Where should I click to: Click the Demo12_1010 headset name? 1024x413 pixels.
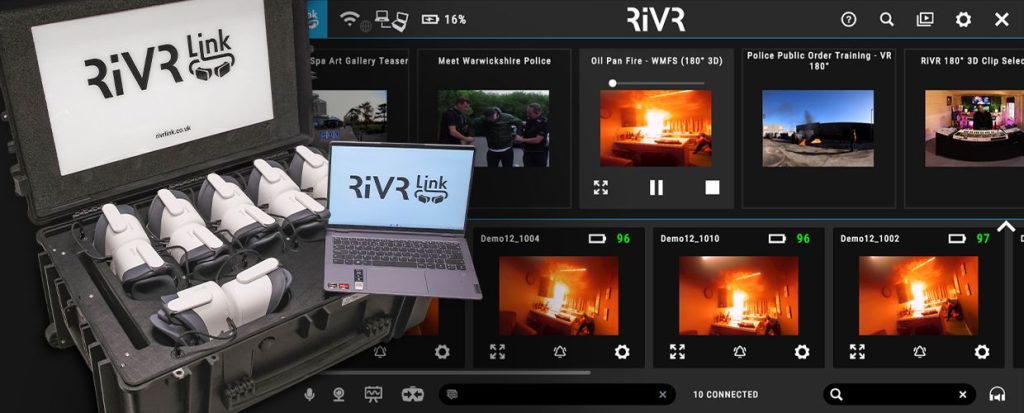click(x=690, y=239)
